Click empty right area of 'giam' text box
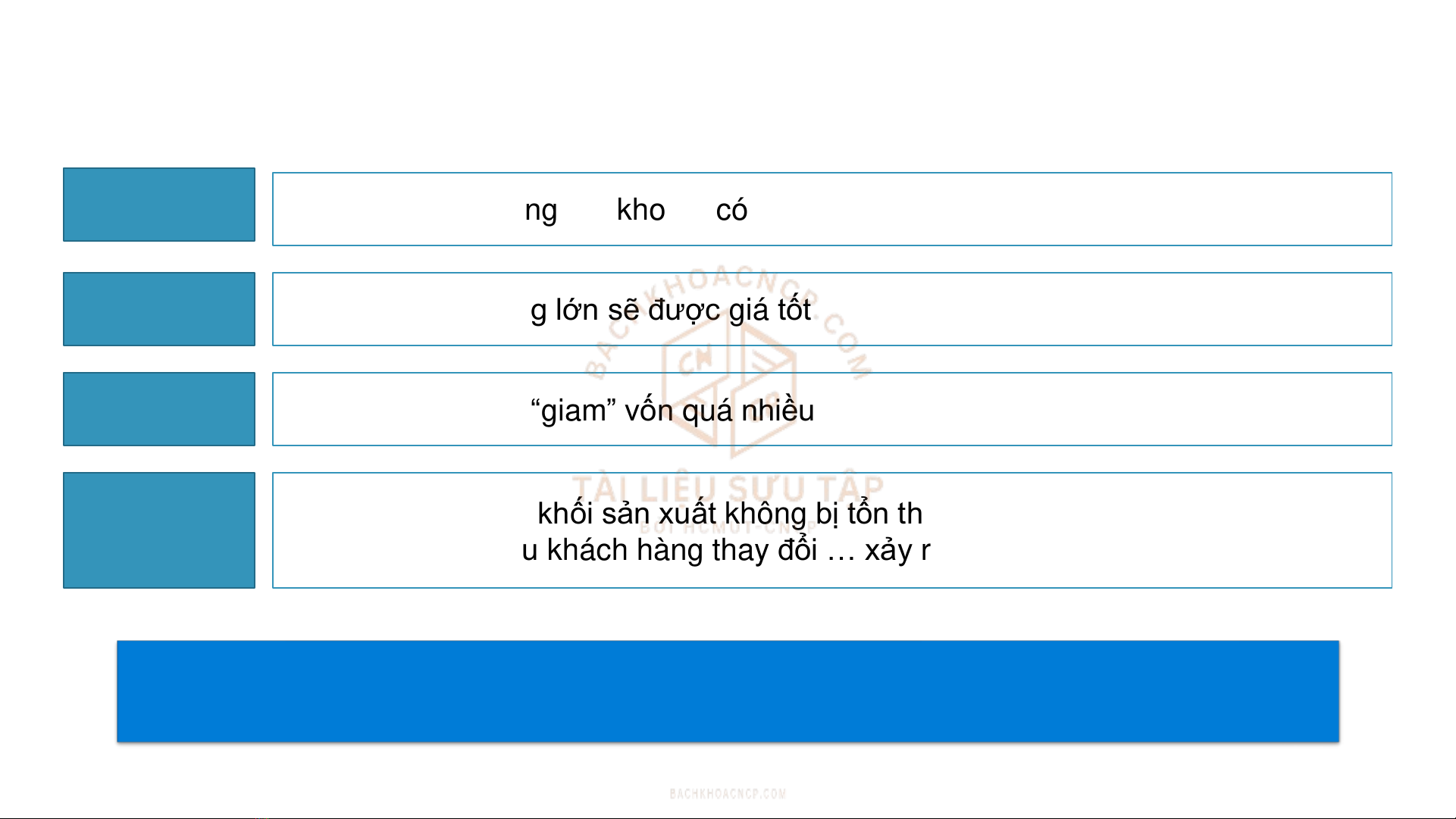This screenshot has width=1456, height=819. click(1137, 409)
